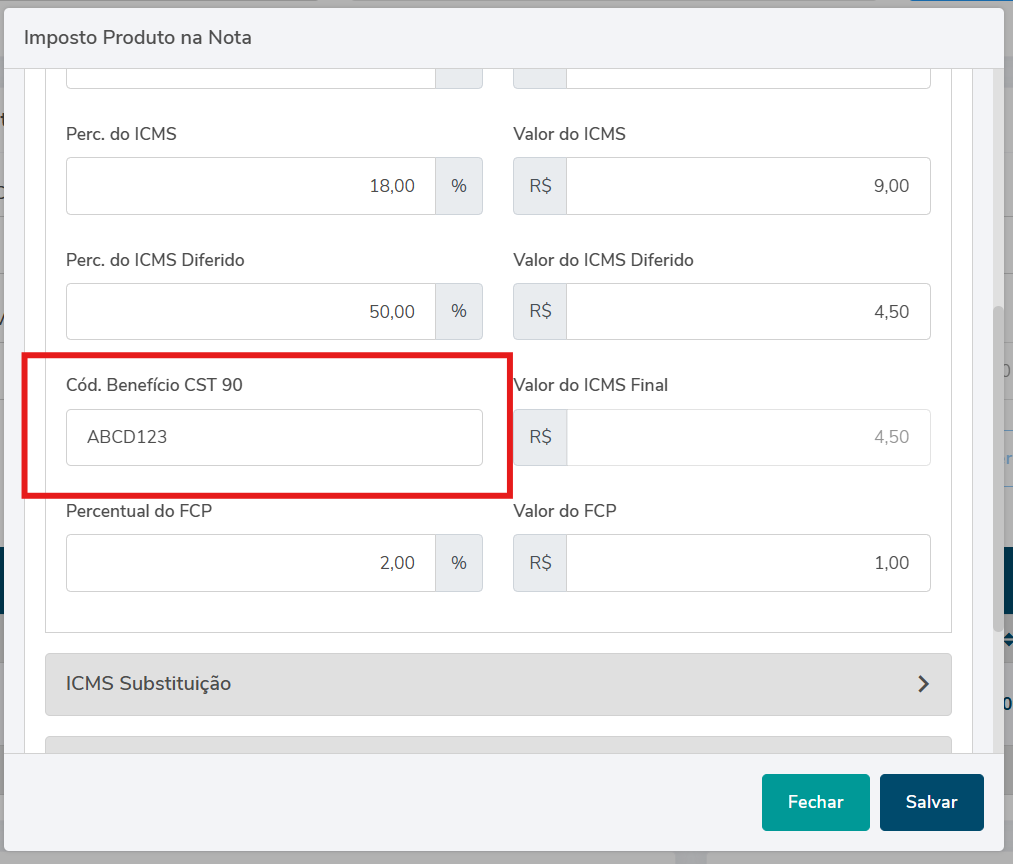The image size is (1013, 864).
Task: Click percent symbol beside Percentual do FCP
Action: 459,563
